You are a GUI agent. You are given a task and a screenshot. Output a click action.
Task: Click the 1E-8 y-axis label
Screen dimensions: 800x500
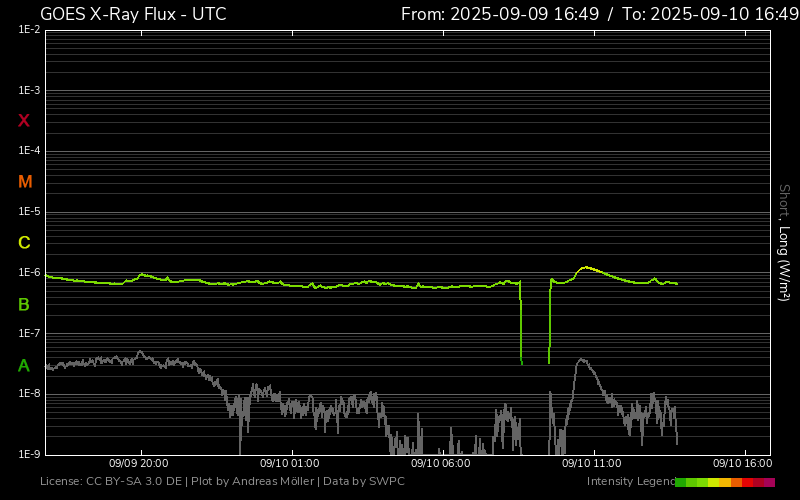(29, 393)
